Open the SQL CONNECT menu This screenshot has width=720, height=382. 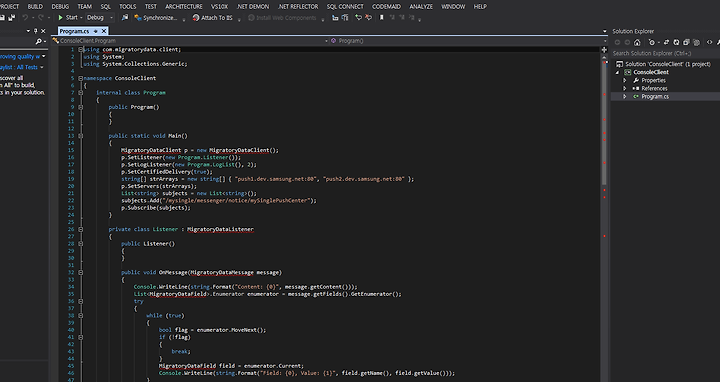pos(345,6)
